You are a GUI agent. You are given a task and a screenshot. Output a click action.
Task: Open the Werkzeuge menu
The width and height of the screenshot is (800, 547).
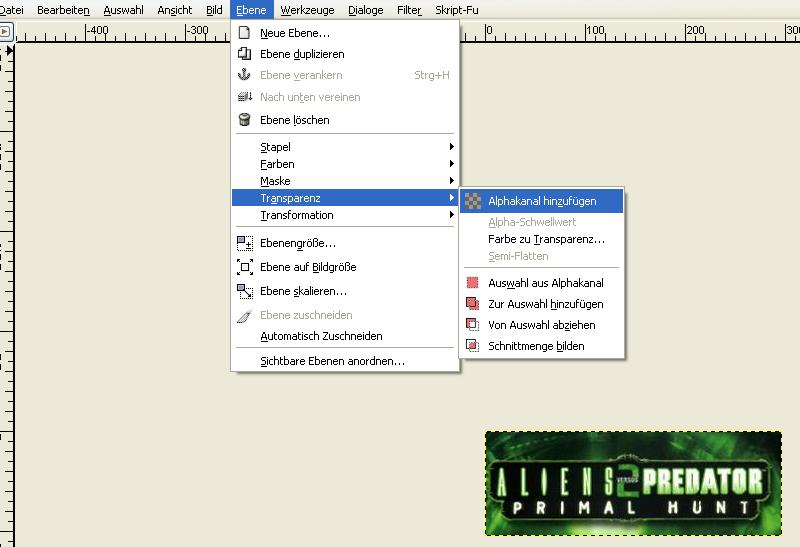(x=307, y=10)
